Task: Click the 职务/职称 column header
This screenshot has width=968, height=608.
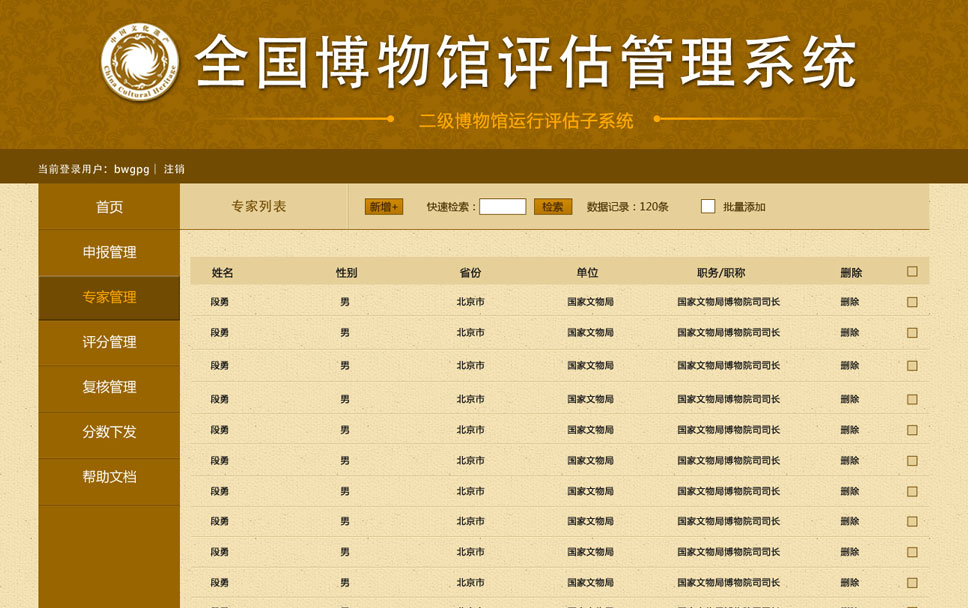Action: 721,273
